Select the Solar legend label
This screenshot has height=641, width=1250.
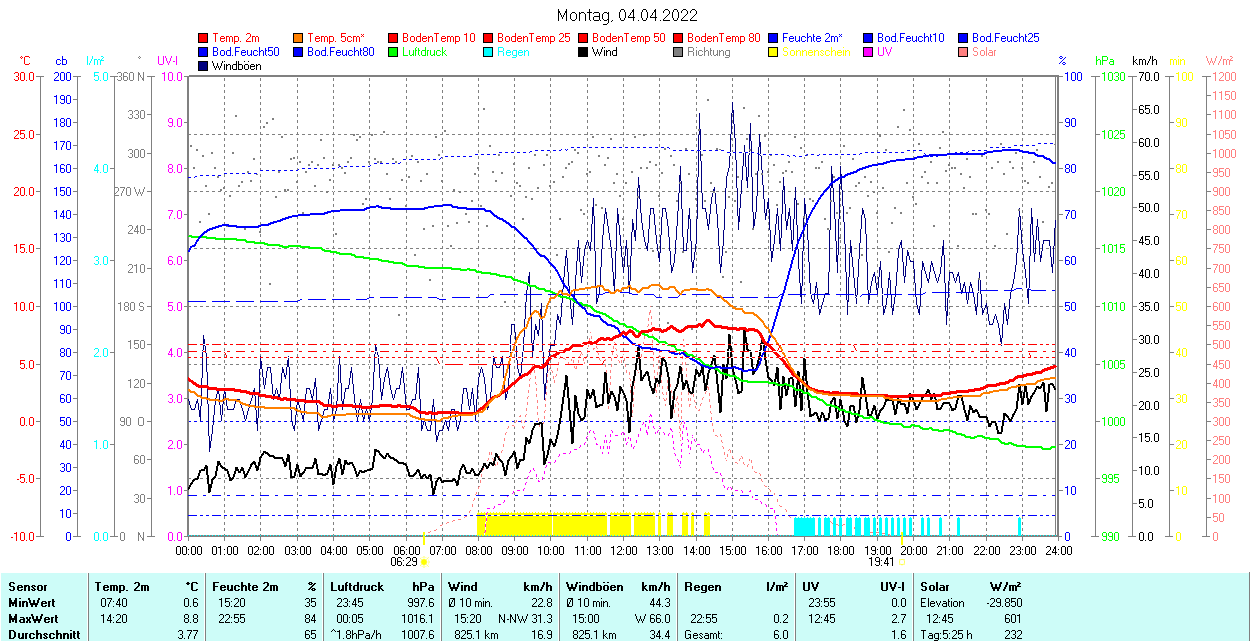coord(984,52)
